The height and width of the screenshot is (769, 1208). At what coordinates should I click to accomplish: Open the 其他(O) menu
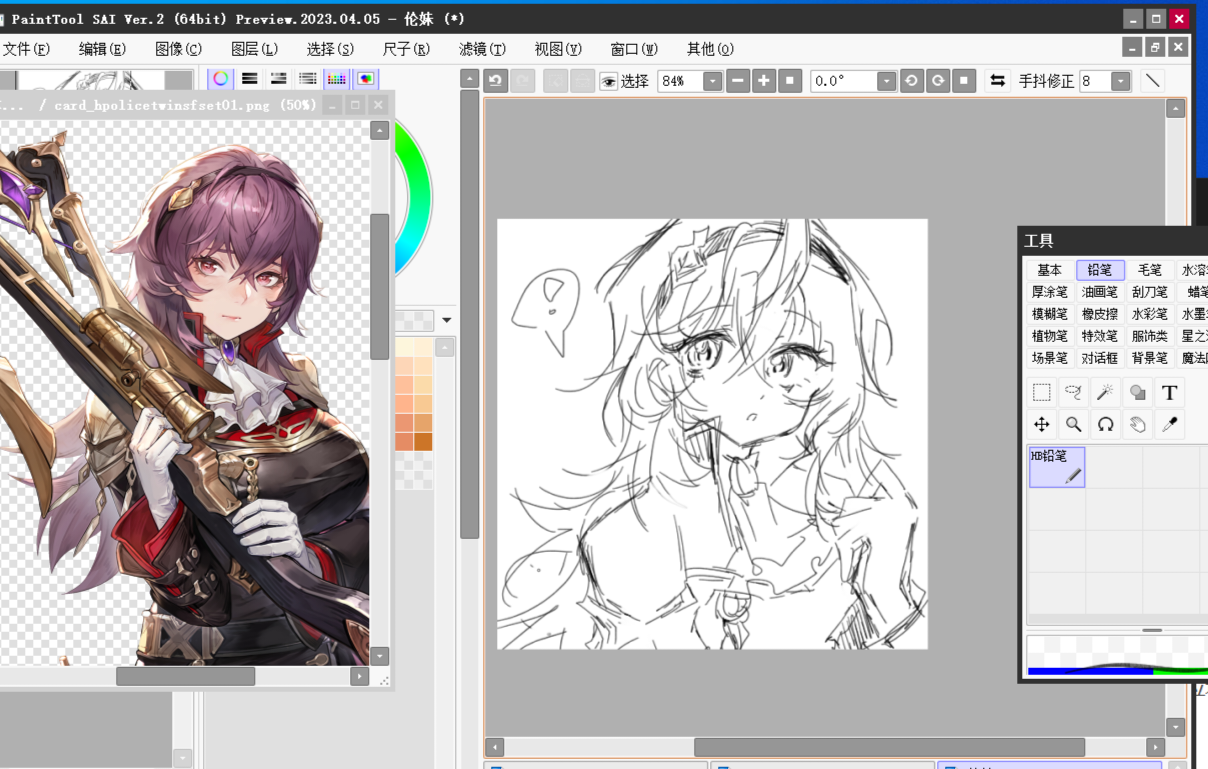click(710, 48)
